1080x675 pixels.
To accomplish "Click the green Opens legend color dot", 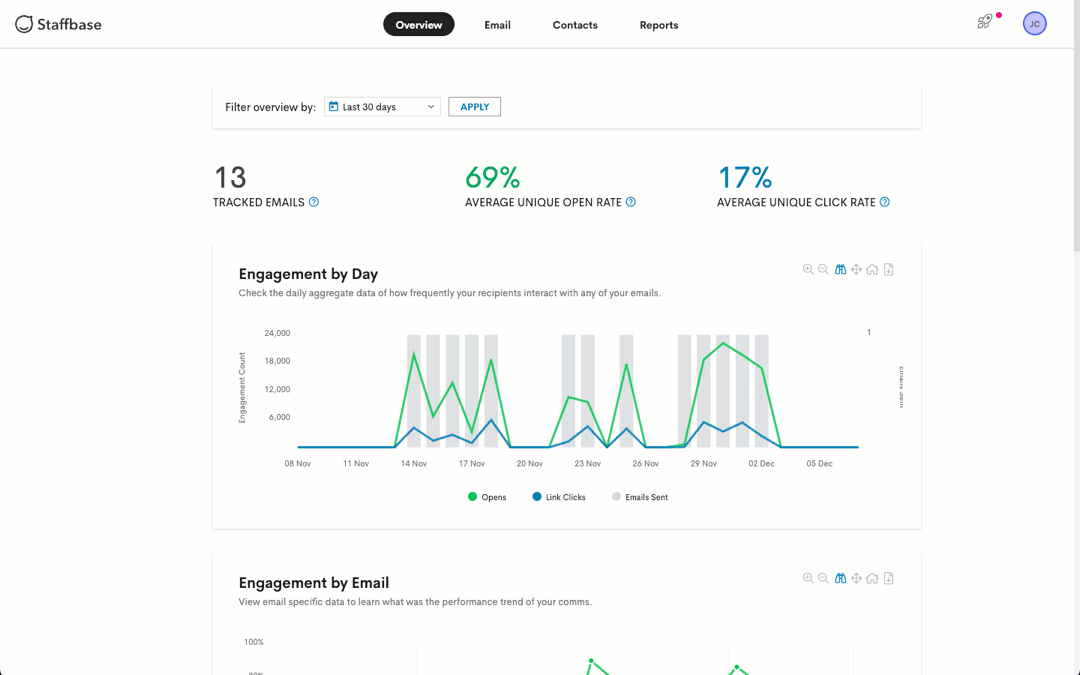I will pos(470,497).
